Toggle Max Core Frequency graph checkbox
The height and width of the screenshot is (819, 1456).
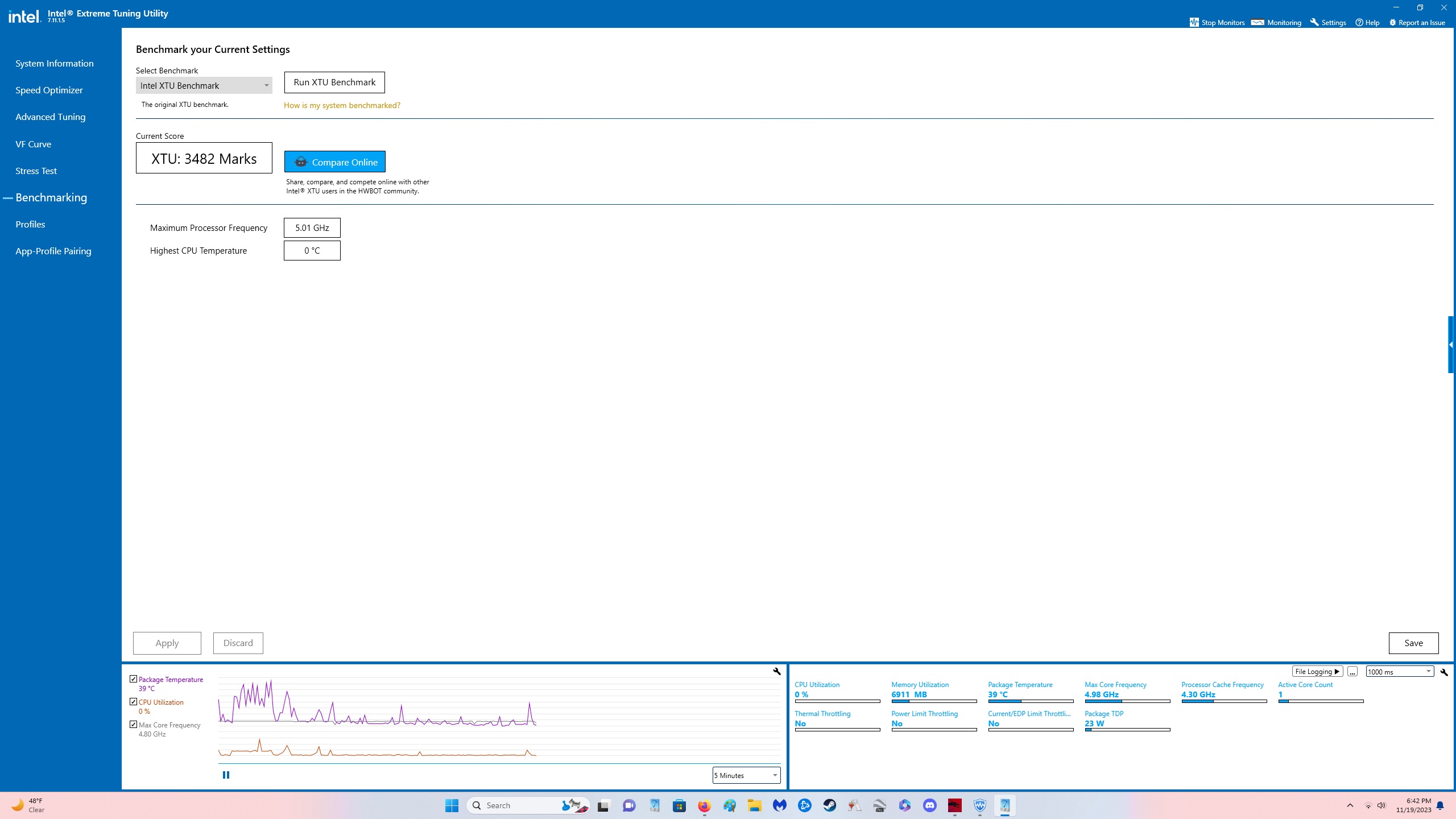click(133, 725)
